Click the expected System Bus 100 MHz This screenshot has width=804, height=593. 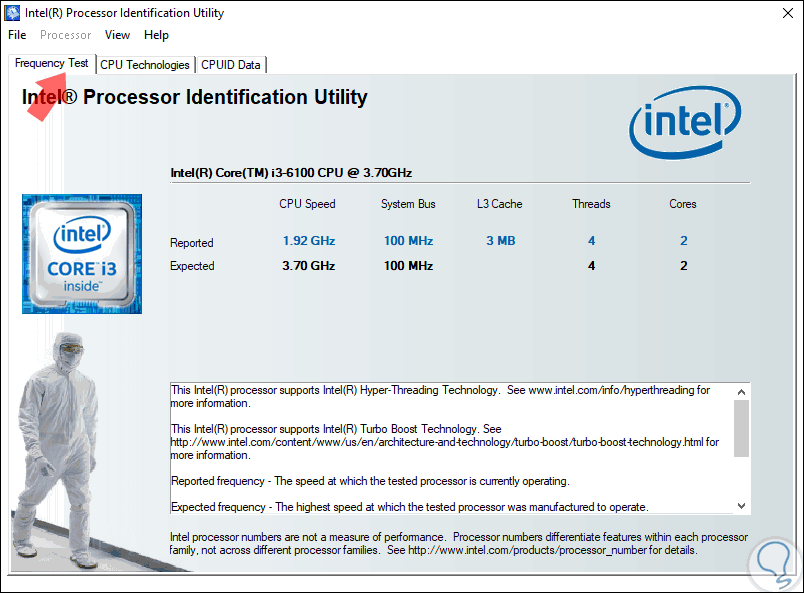tap(409, 266)
